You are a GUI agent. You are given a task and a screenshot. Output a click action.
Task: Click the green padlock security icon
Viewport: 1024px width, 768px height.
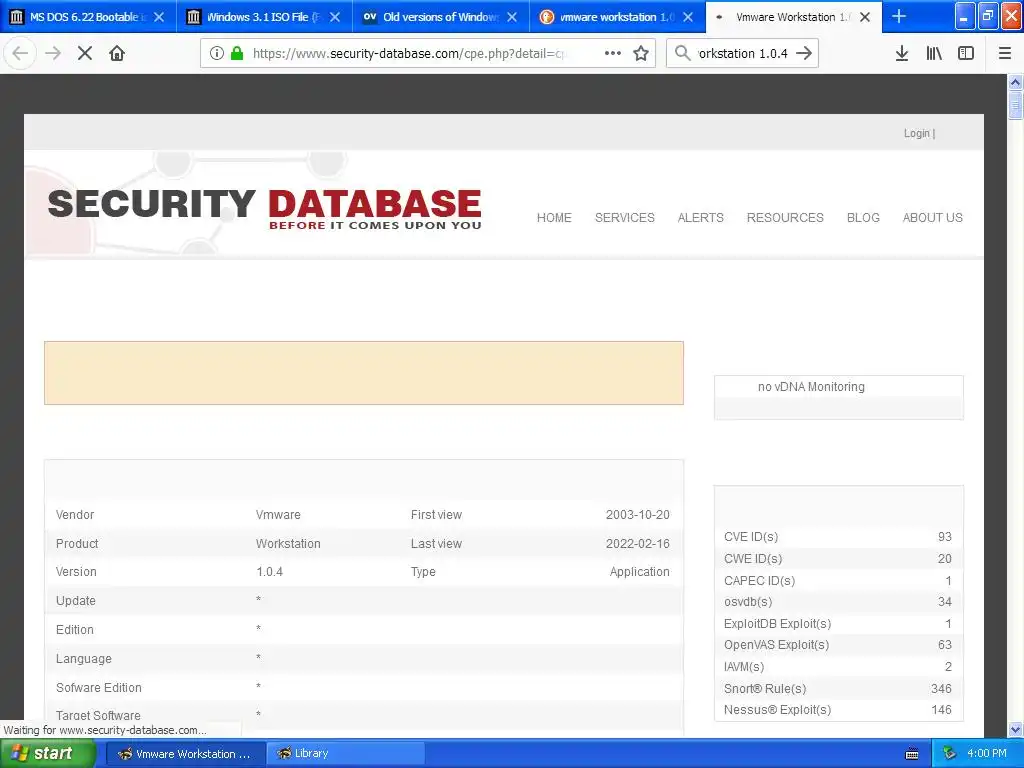(237, 53)
